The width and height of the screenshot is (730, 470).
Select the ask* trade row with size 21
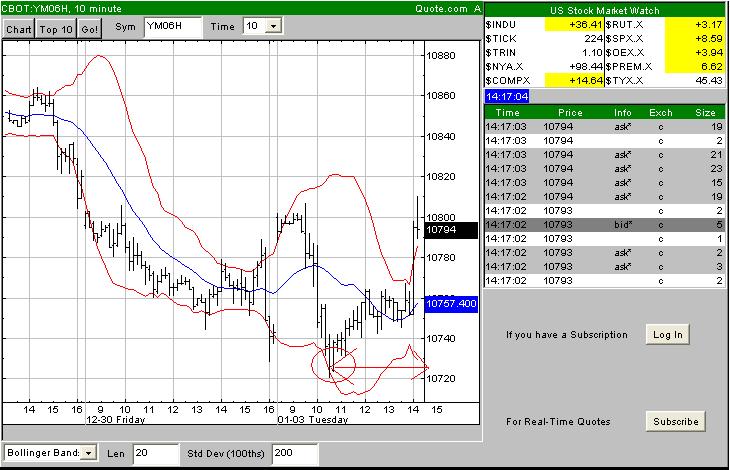(x=604, y=155)
